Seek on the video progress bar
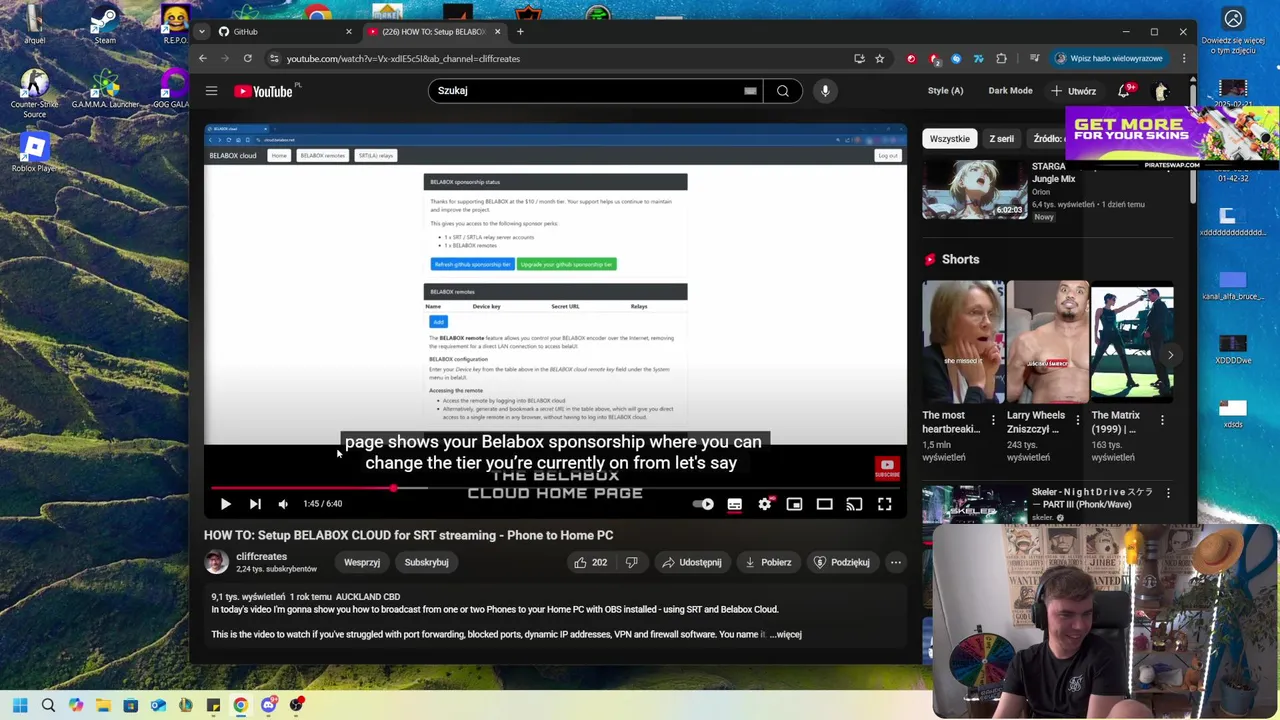 555,488
